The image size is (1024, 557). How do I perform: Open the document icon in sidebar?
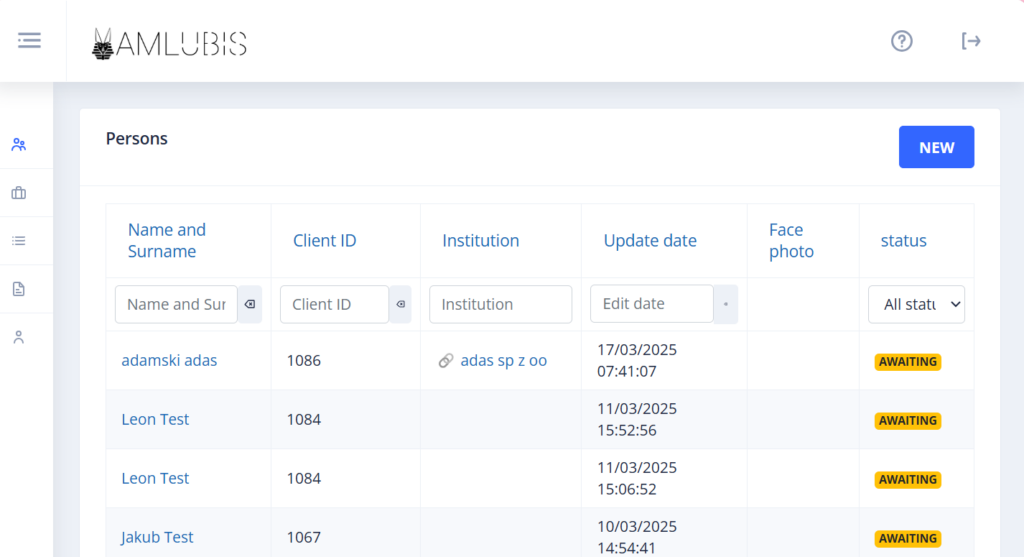coord(19,289)
